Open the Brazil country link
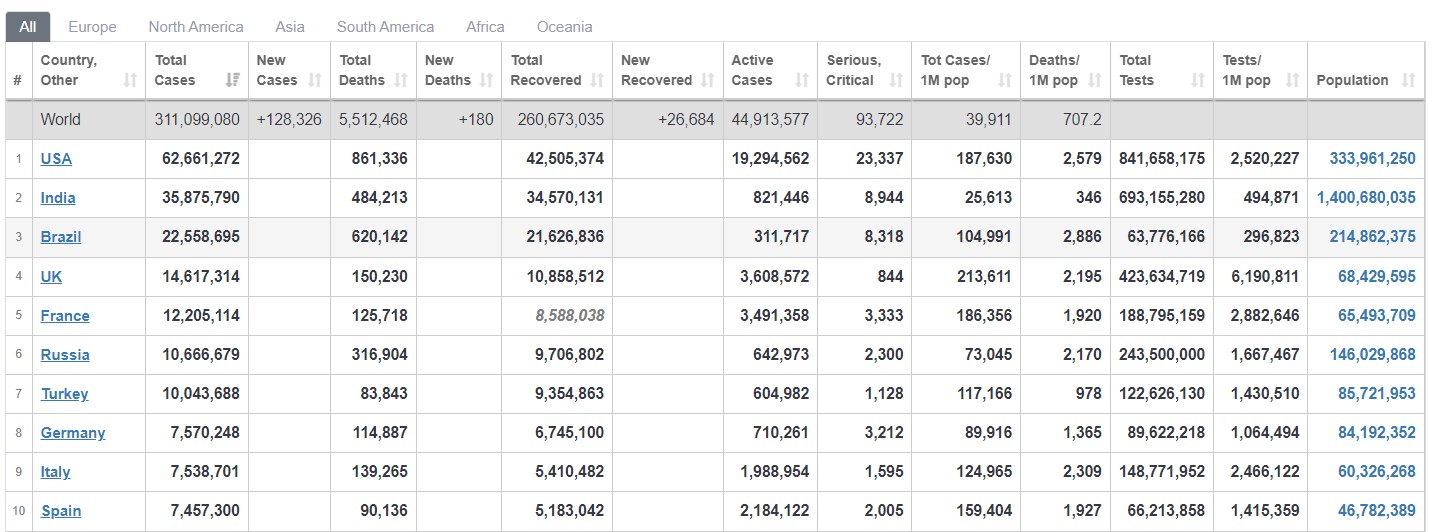Viewport: 1435px width, 532px height. coord(61,237)
